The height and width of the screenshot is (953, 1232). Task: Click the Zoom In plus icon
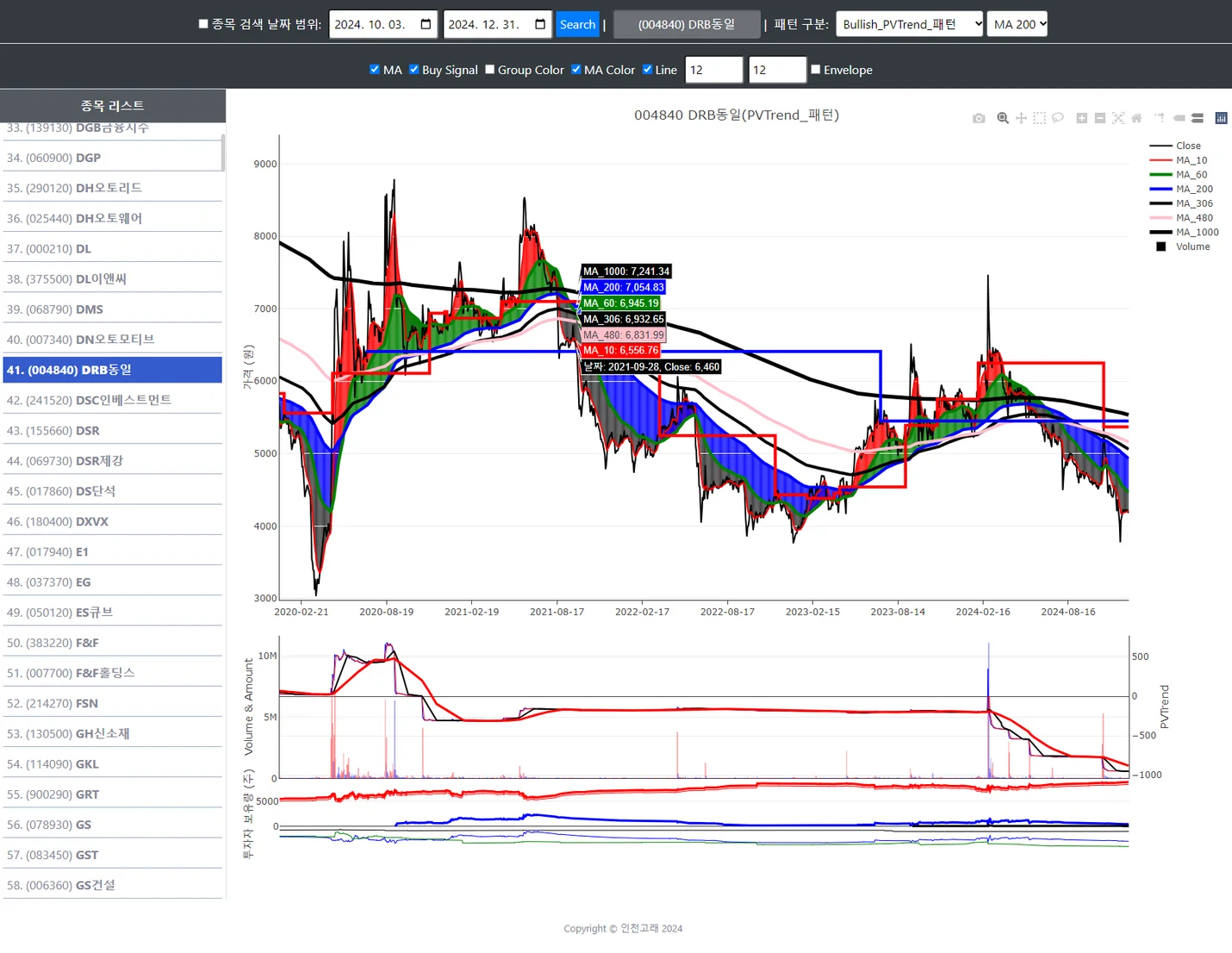pyautogui.click(x=1081, y=118)
